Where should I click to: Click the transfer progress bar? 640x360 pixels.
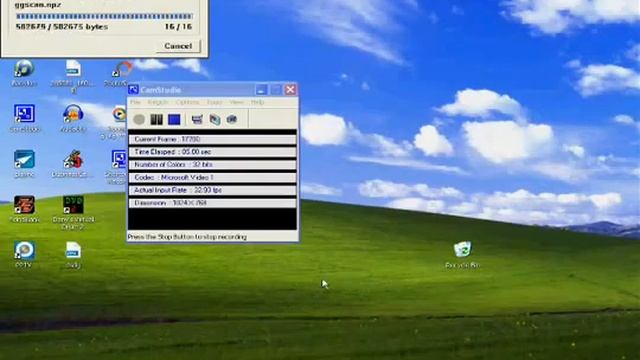click(x=104, y=16)
